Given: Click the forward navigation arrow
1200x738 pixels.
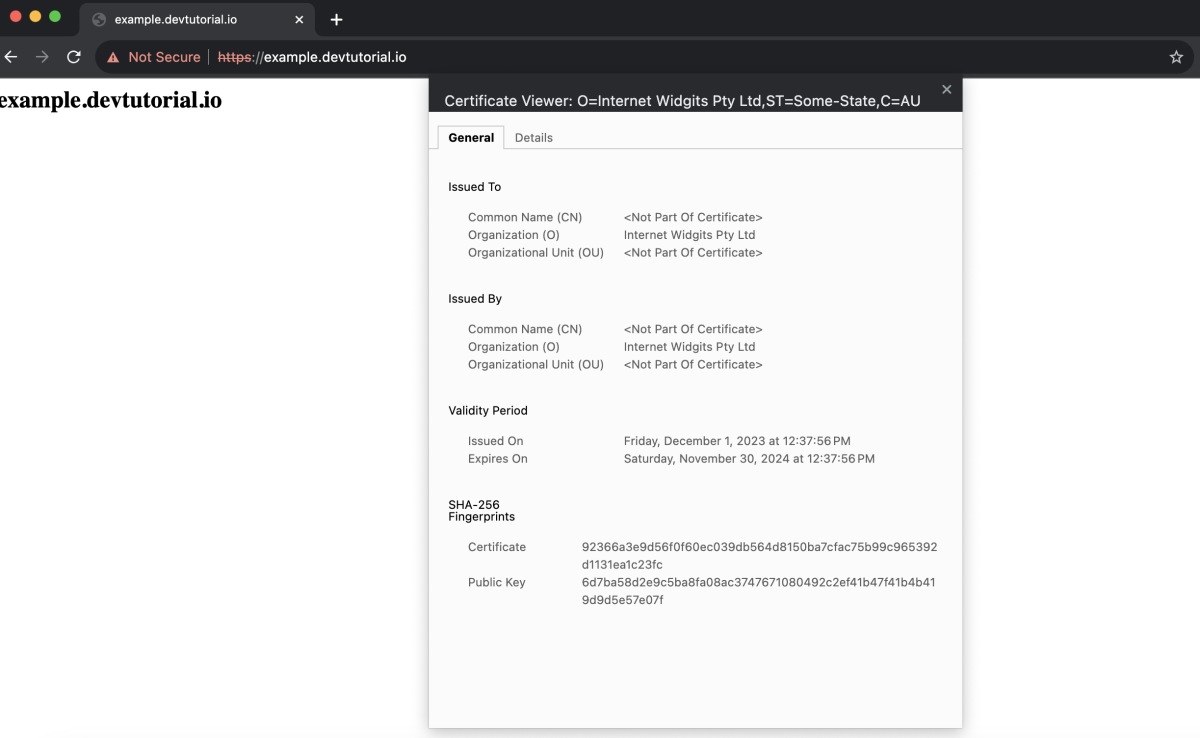Looking at the screenshot, I should tap(42, 57).
